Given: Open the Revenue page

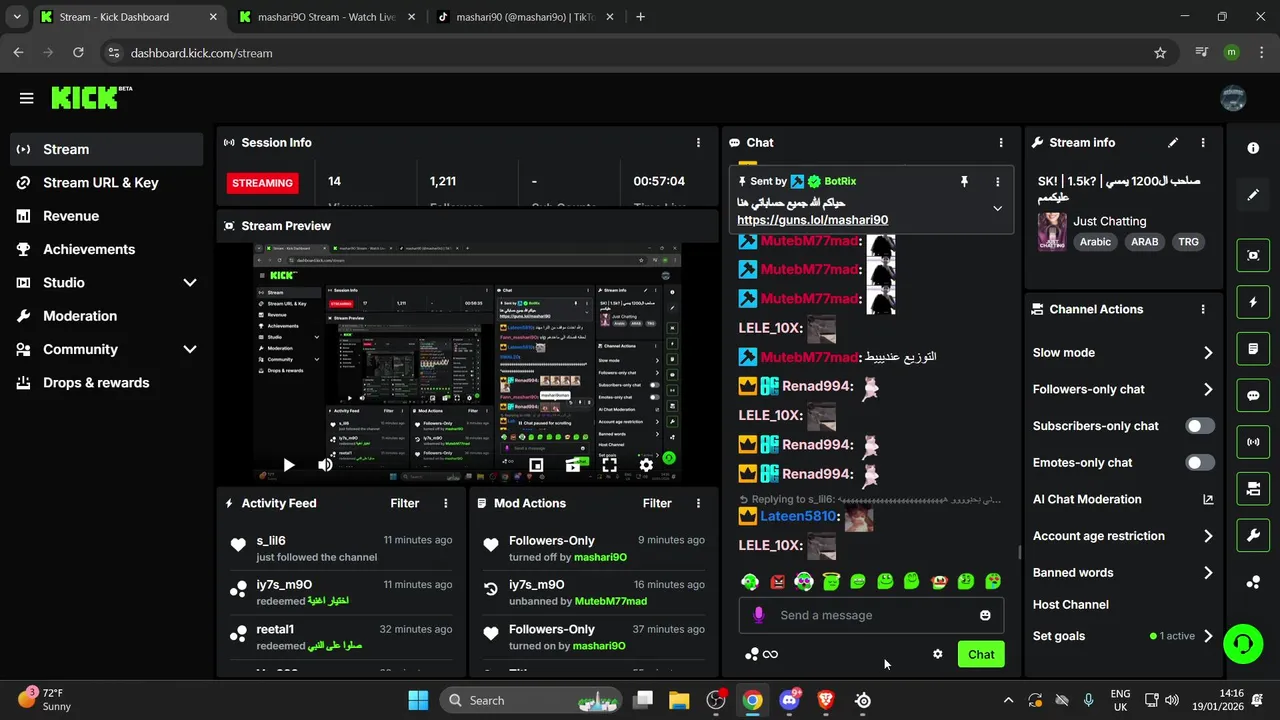Looking at the screenshot, I should tap(107, 216).
